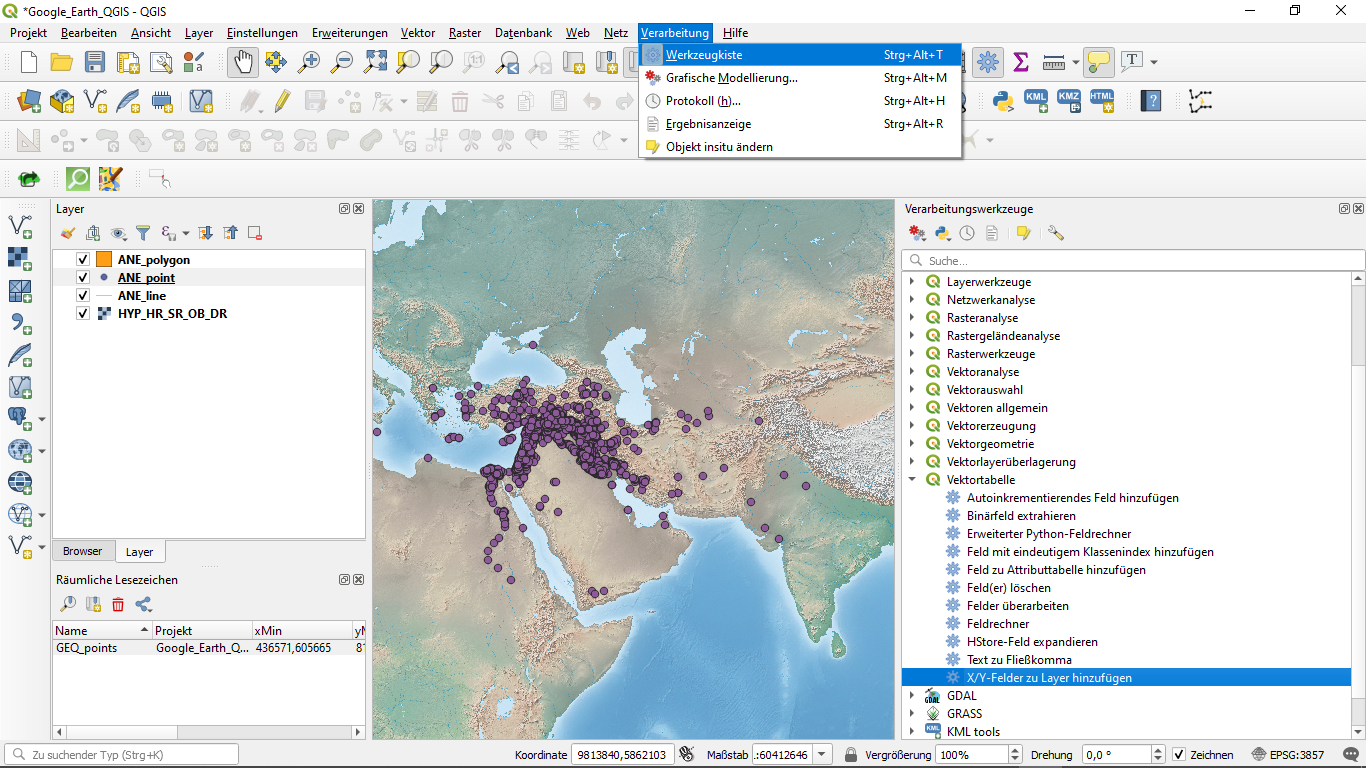Screen dimensions: 1366x768
Task: Click the KML import toolbar icon
Action: click(1036, 100)
